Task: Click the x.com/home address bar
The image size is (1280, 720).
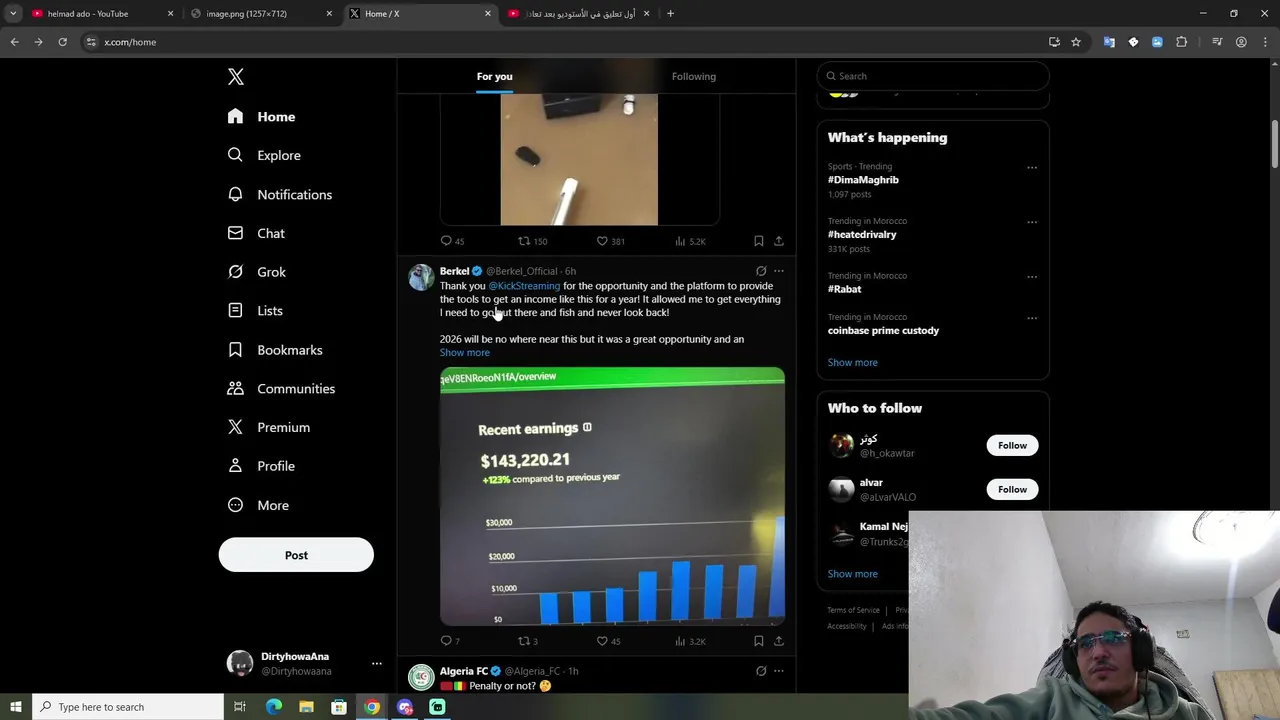Action: tap(560, 42)
